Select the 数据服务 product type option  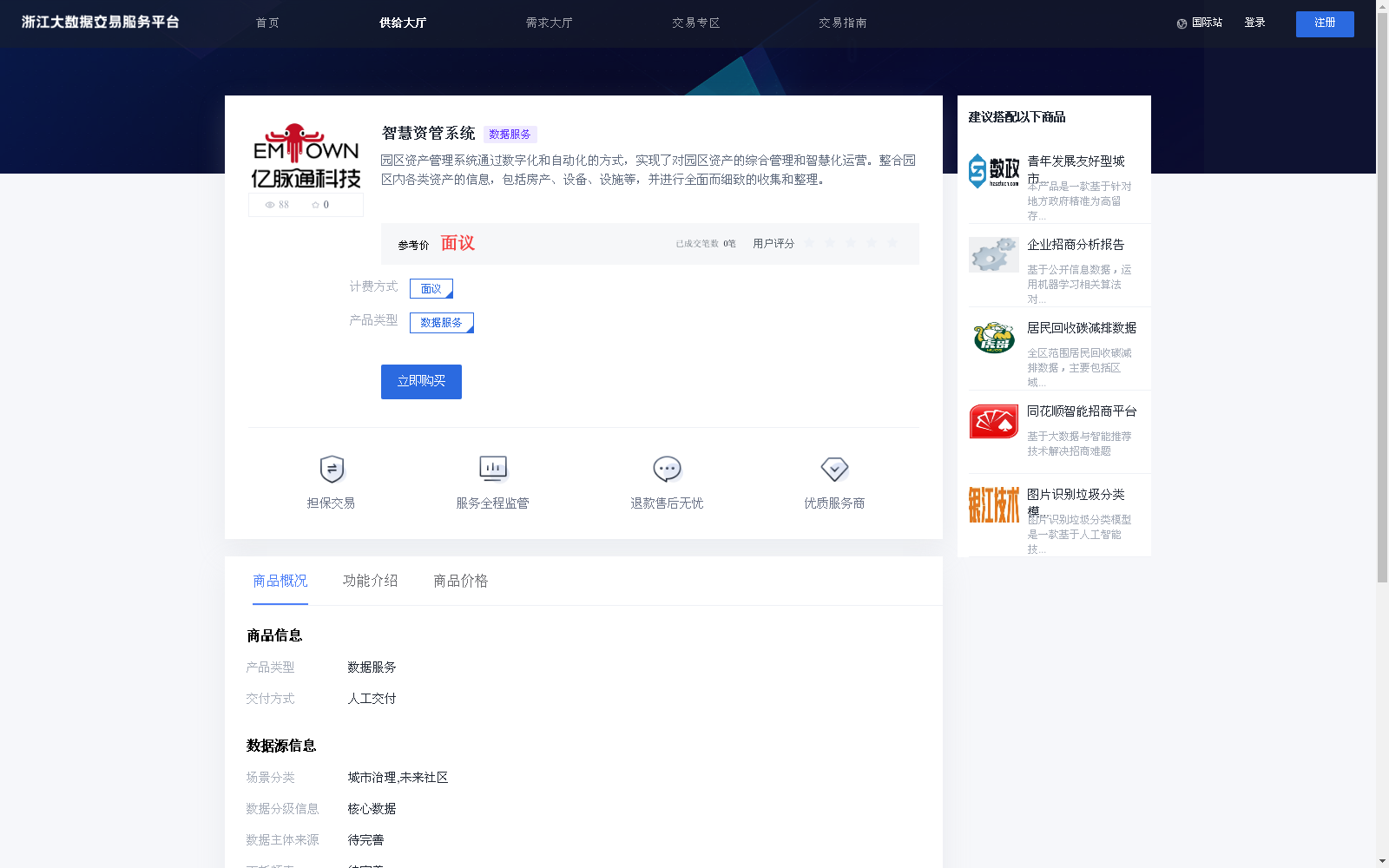[x=442, y=323]
